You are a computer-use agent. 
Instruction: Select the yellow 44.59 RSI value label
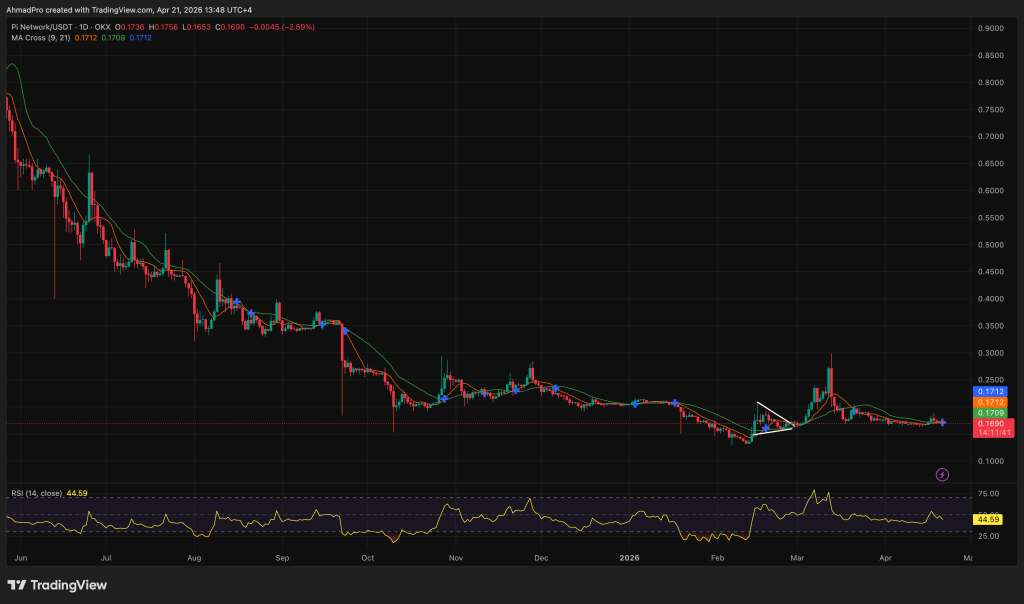(x=988, y=519)
